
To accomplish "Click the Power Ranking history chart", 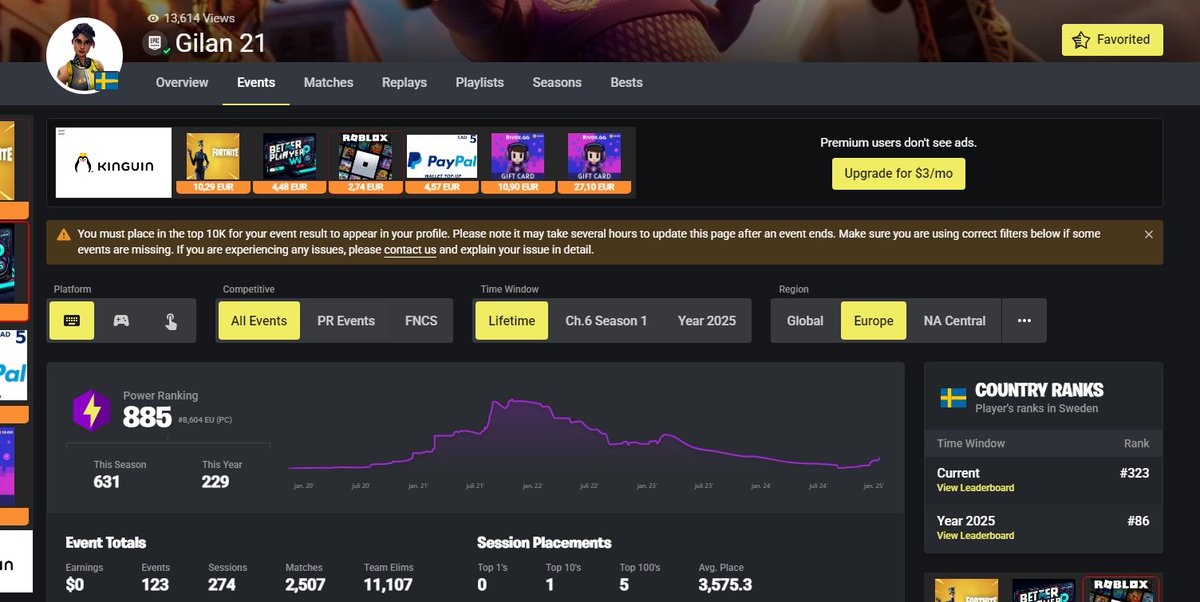I will pyautogui.click(x=585, y=437).
